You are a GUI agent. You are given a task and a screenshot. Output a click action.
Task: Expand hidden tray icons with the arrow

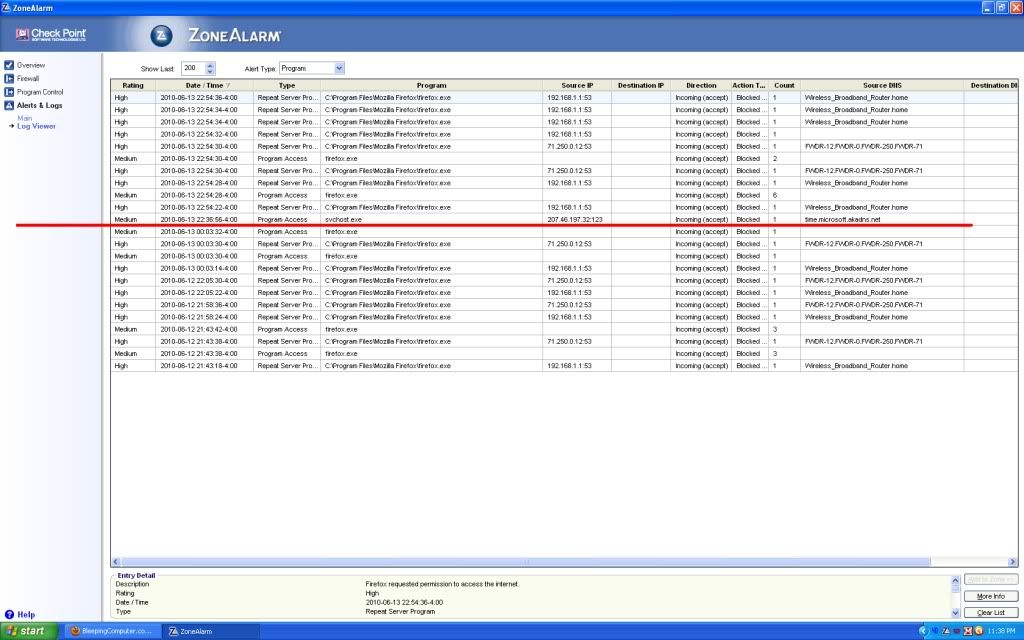[x=923, y=631]
